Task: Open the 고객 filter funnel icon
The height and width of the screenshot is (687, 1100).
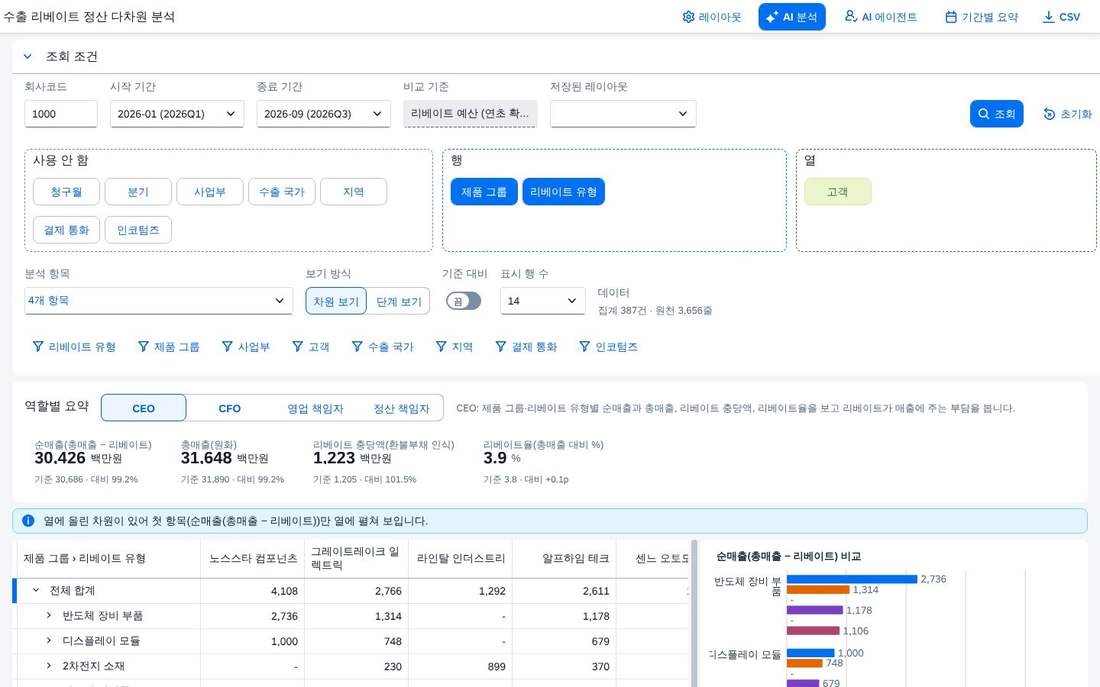Action: [297, 347]
